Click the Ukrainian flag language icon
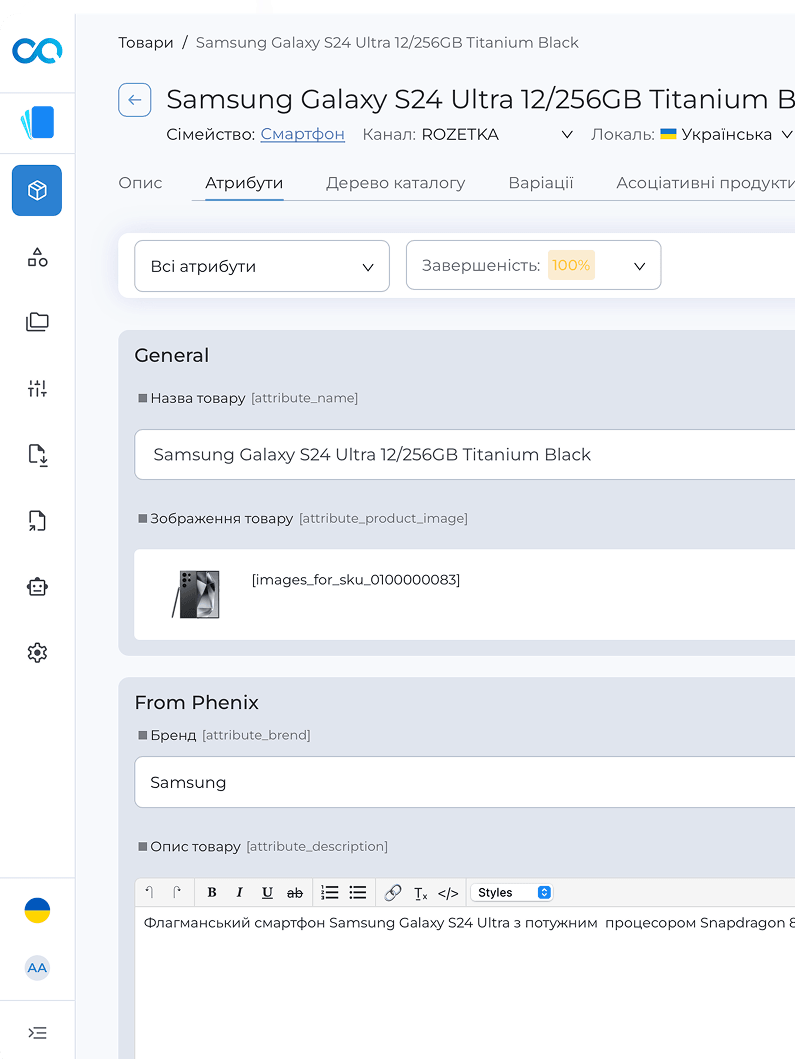Image resolution: width=795 pixels, height=1059 pixels. [x=37, y=910]
